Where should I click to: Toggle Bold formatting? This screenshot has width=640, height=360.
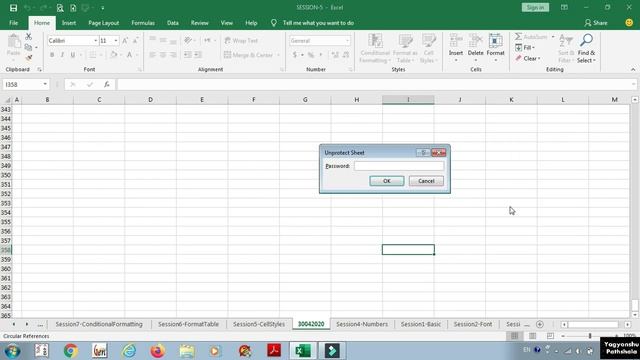coord(52,55)
